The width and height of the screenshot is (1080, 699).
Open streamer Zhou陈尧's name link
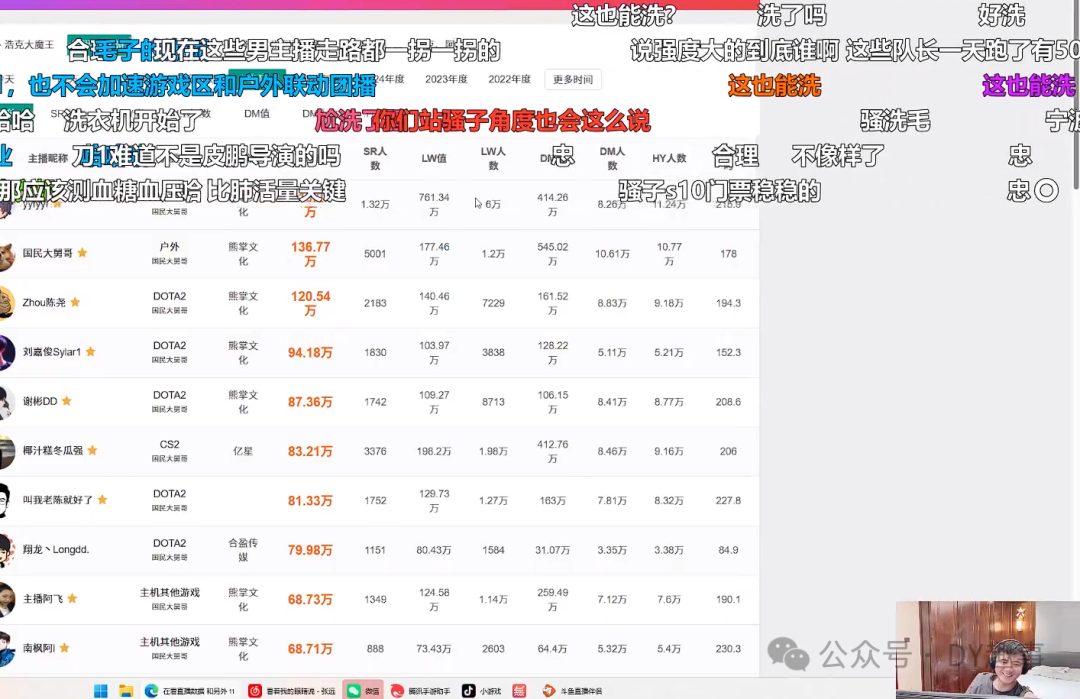point(44,302)
